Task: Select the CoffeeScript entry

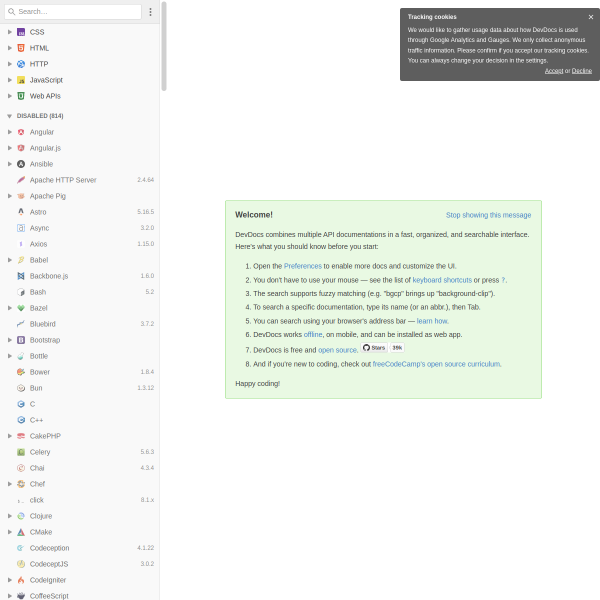Action: (80, 595)
